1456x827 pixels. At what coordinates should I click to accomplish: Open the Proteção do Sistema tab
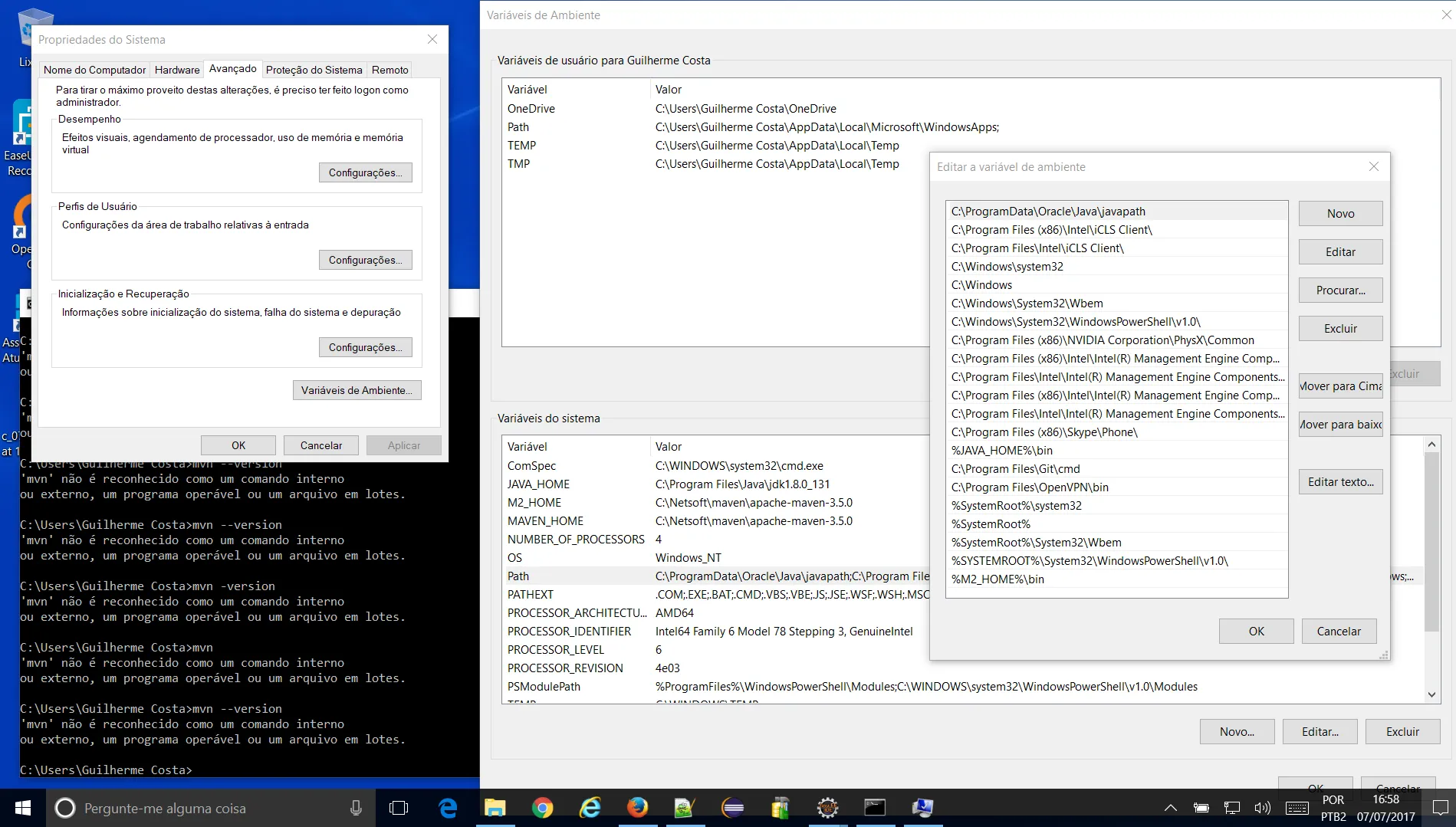click(314, 70)
